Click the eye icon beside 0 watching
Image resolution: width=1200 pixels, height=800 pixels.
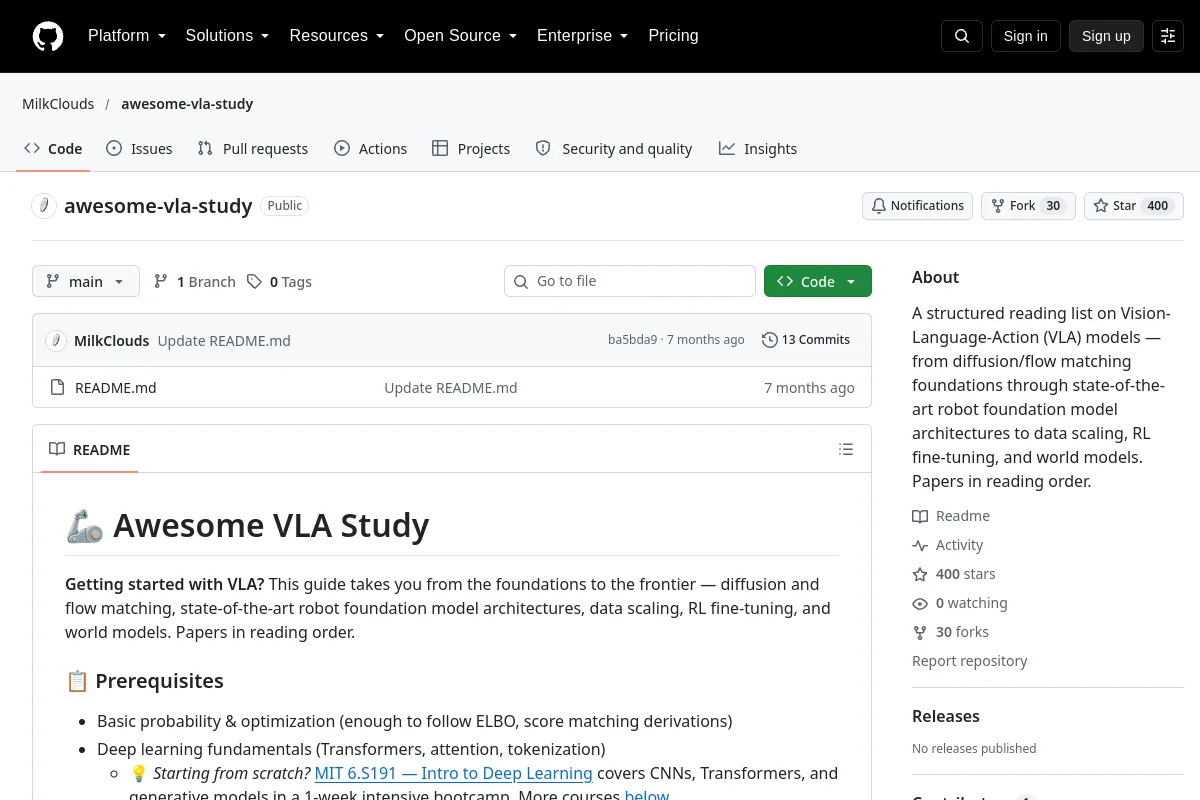point(920,603)
